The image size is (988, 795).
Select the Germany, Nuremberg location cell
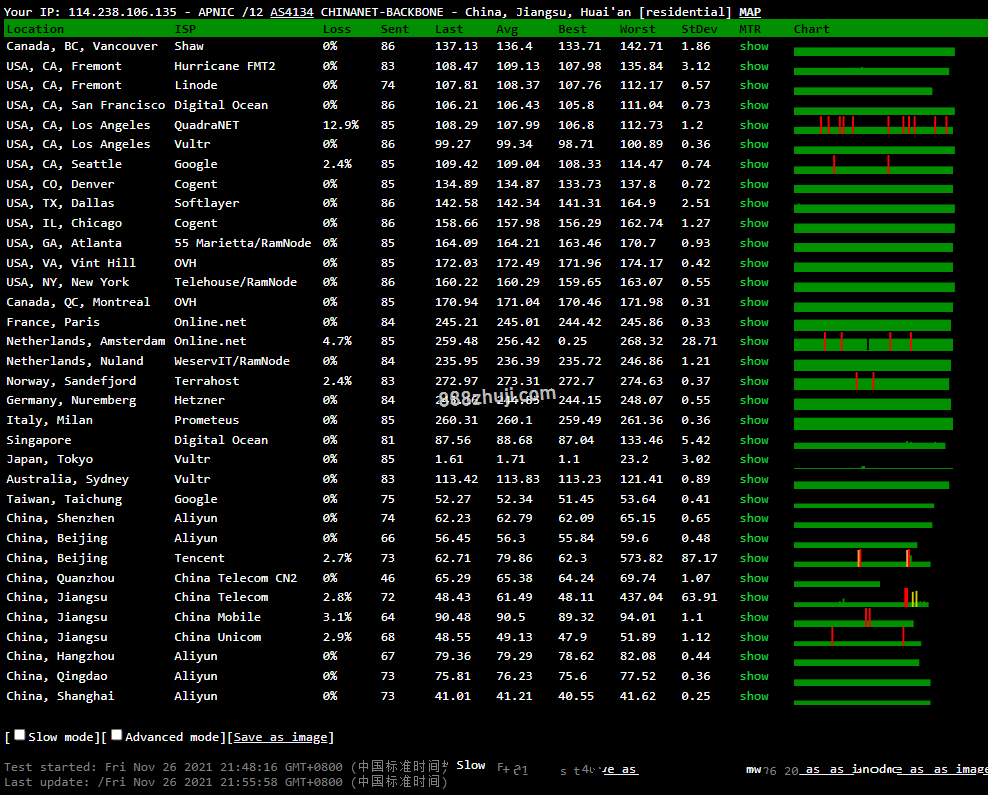coord(71,401)
